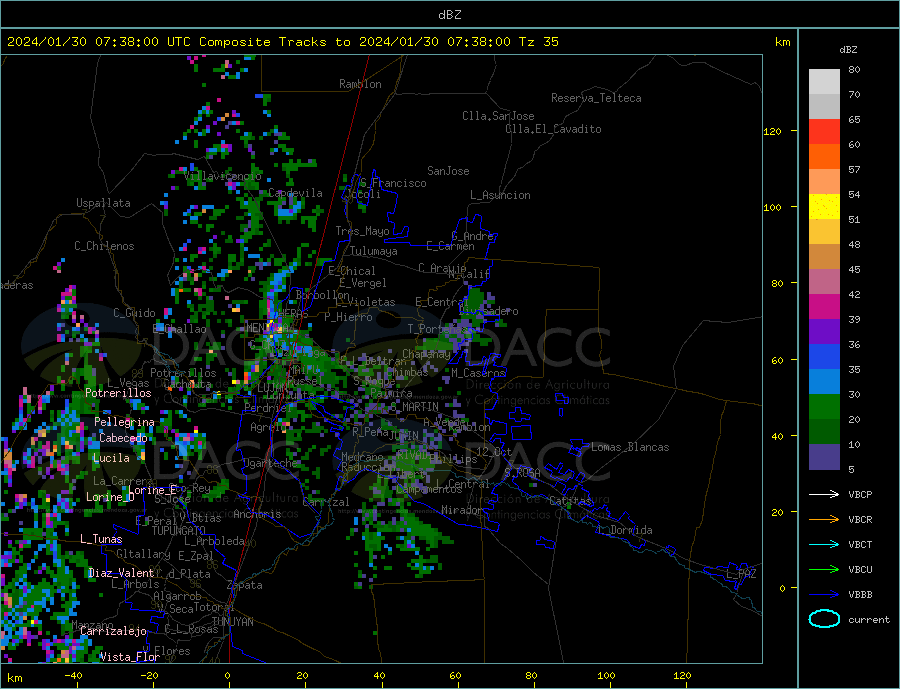Click the 'Ugarteche' map label
The image size is (900, 689).
(270, 463)
